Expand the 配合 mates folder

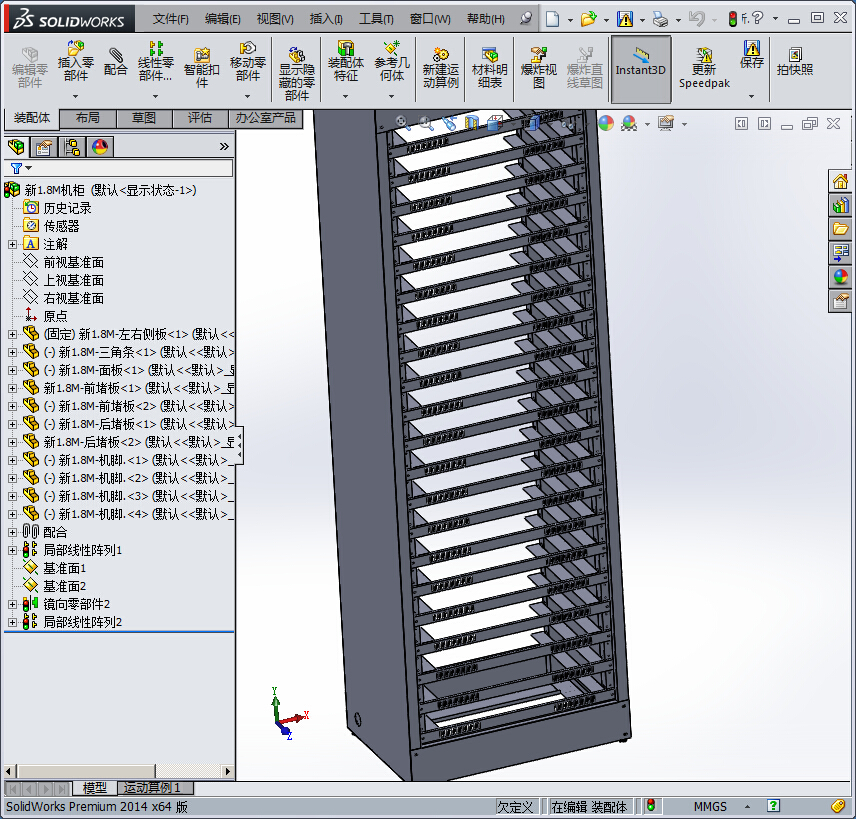[12, 532]
